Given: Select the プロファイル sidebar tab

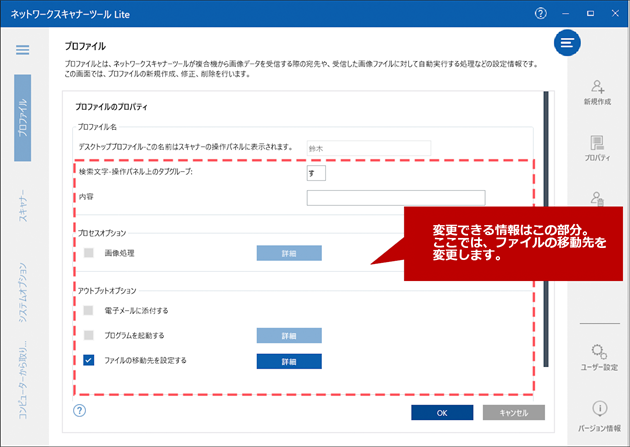Looking at the screenshot, I should click(22, 118).
